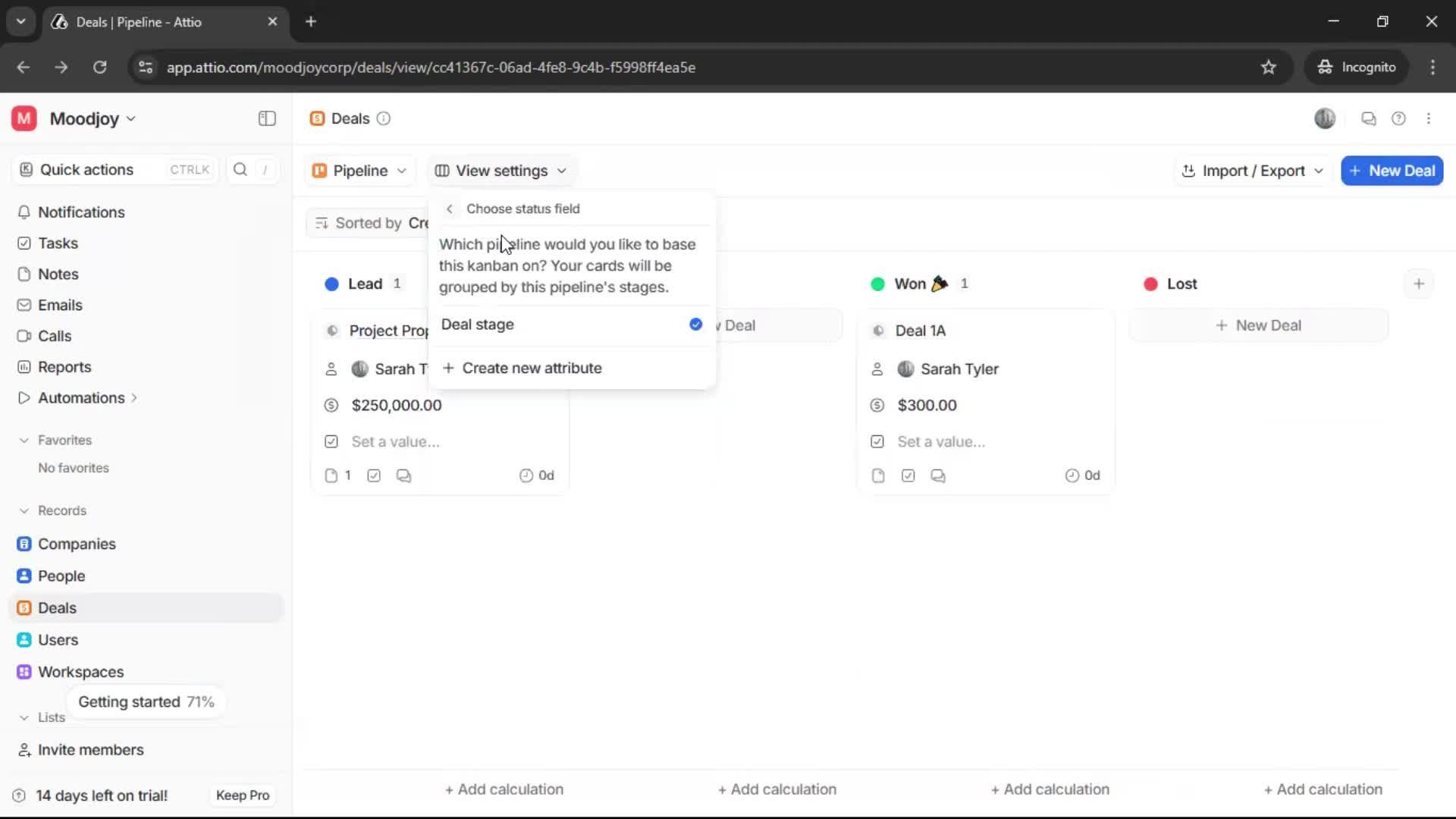Click the three-dot menu in the top right
This screenshot has width=1456, height=819.
[1429, 118]
